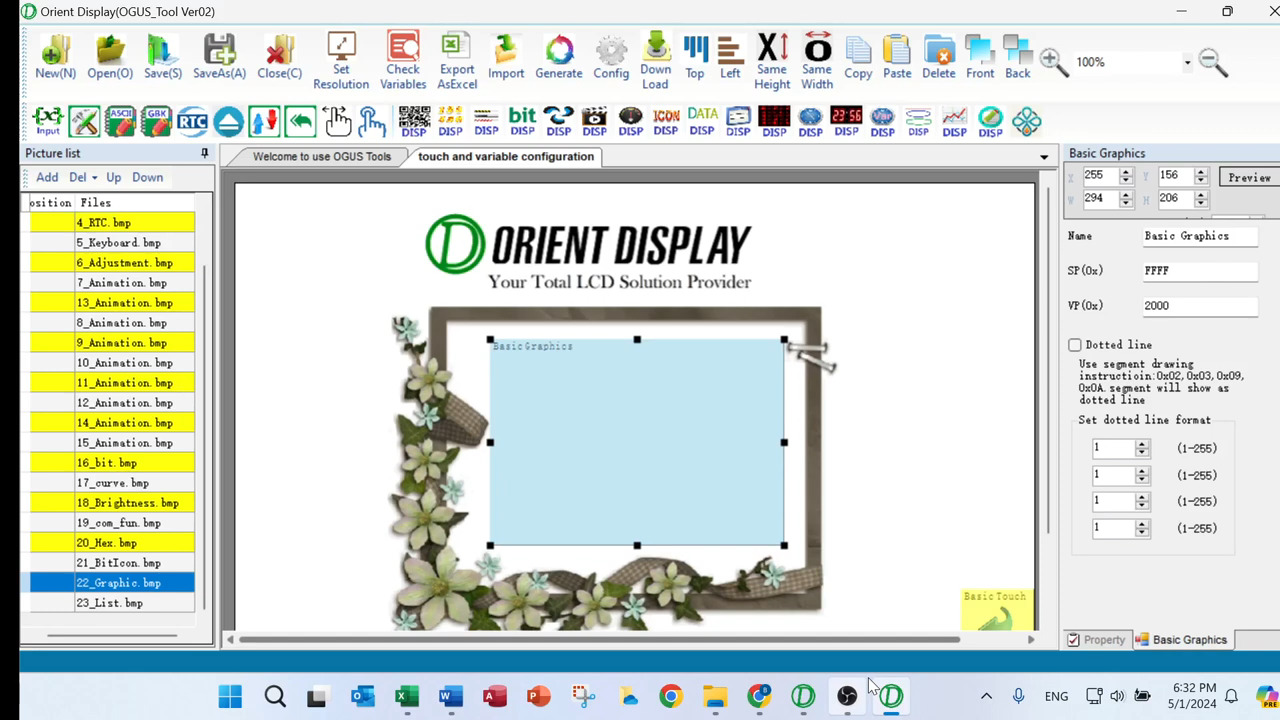Open the Config settings
The width and height of the screenshot is (1280, 720).
pos(611,57)
